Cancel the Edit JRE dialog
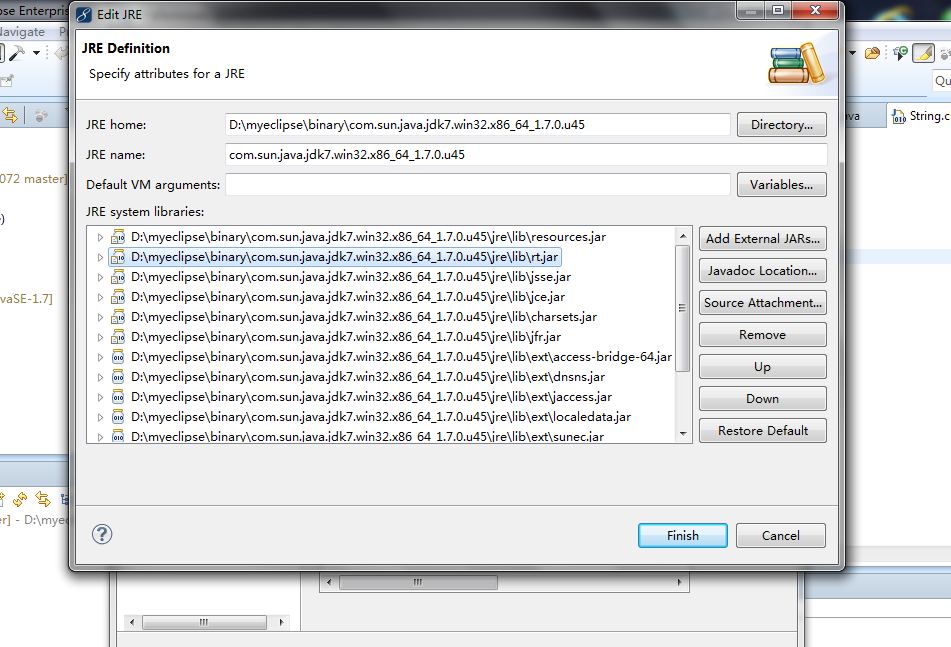The width and height of the screenshot is (951, 647). 781,535
